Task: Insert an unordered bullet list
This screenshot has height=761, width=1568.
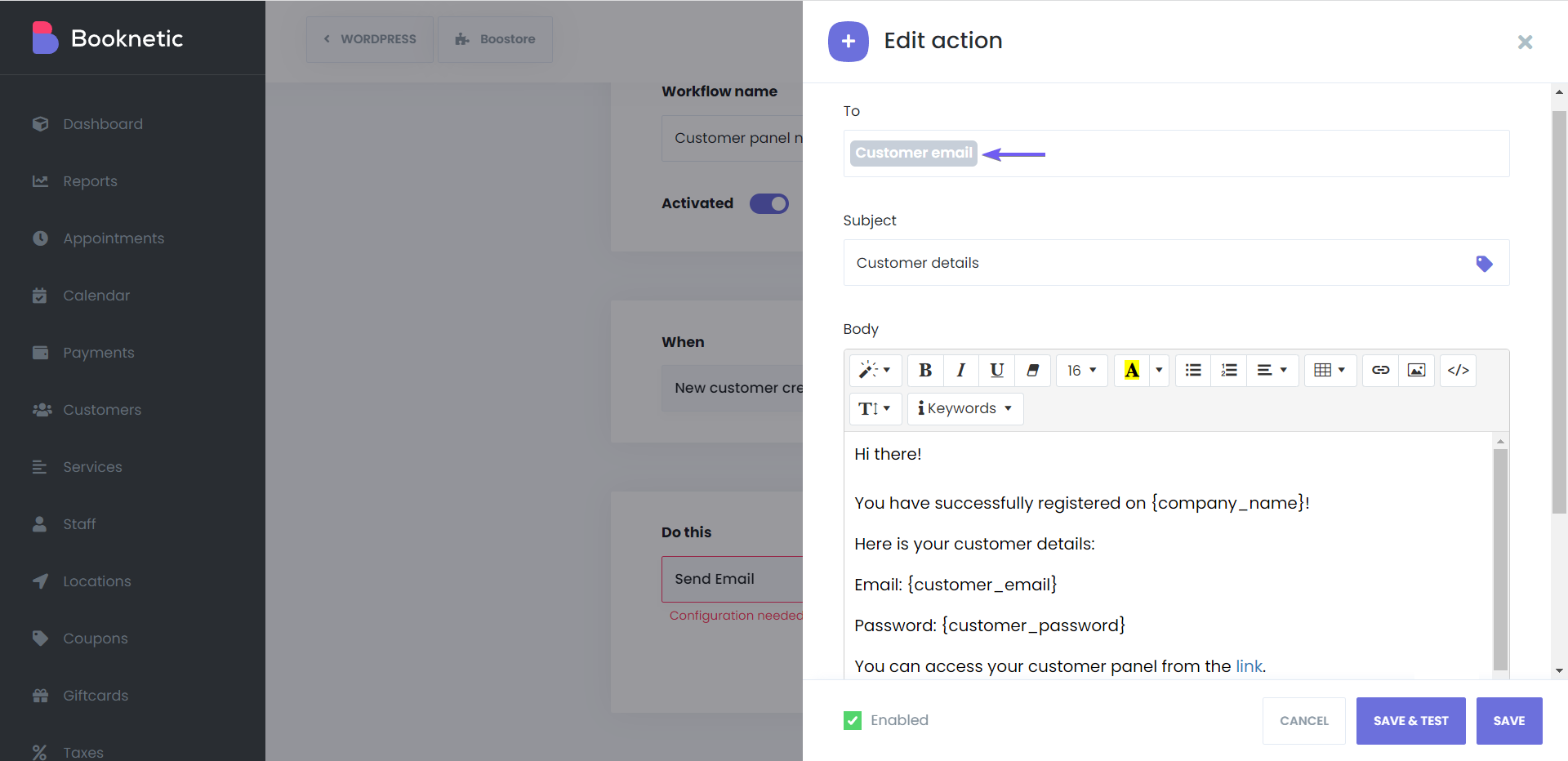Action: tap(1192, 370)
